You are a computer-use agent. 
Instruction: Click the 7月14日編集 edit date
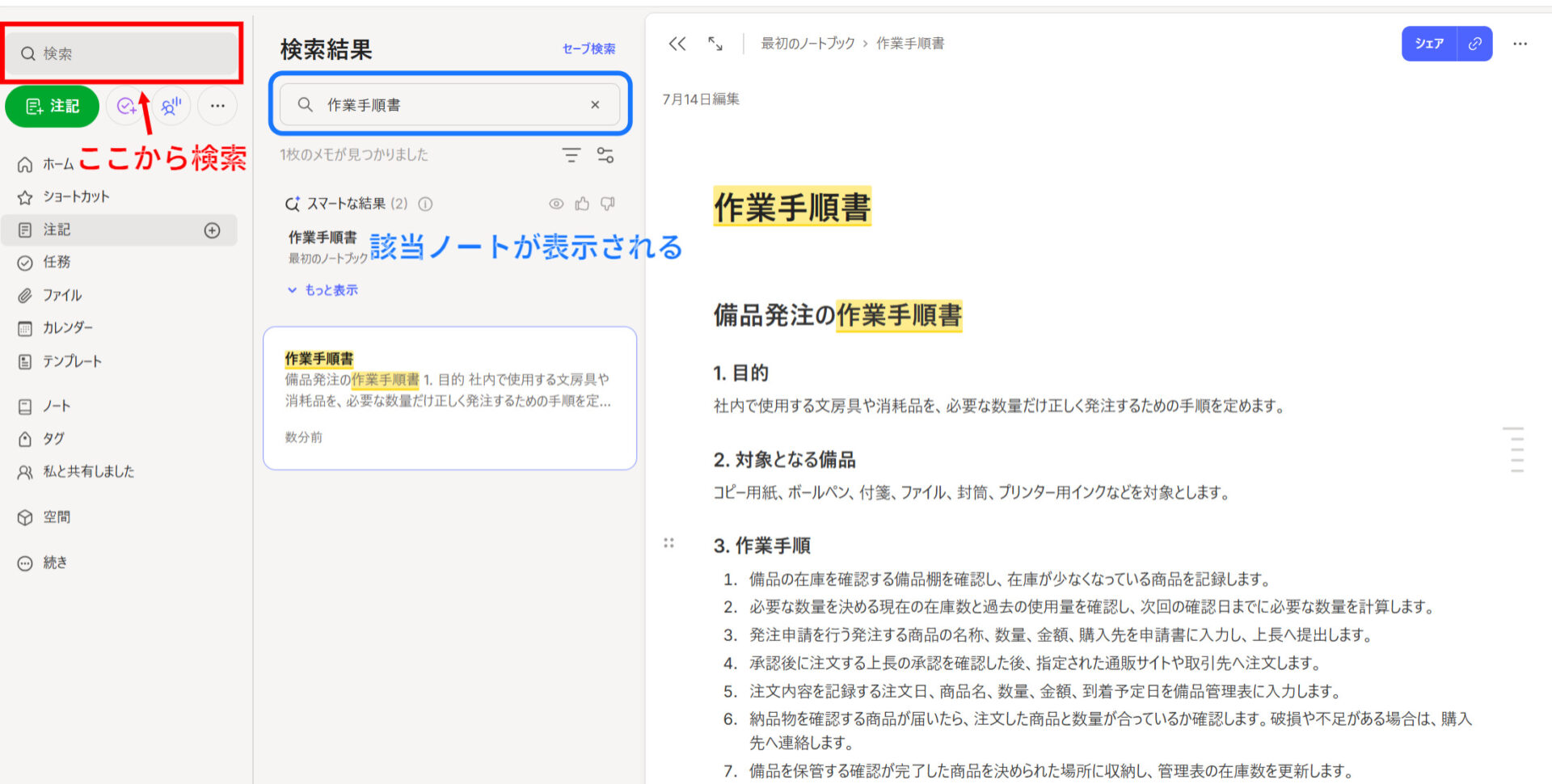coord(701,99)
